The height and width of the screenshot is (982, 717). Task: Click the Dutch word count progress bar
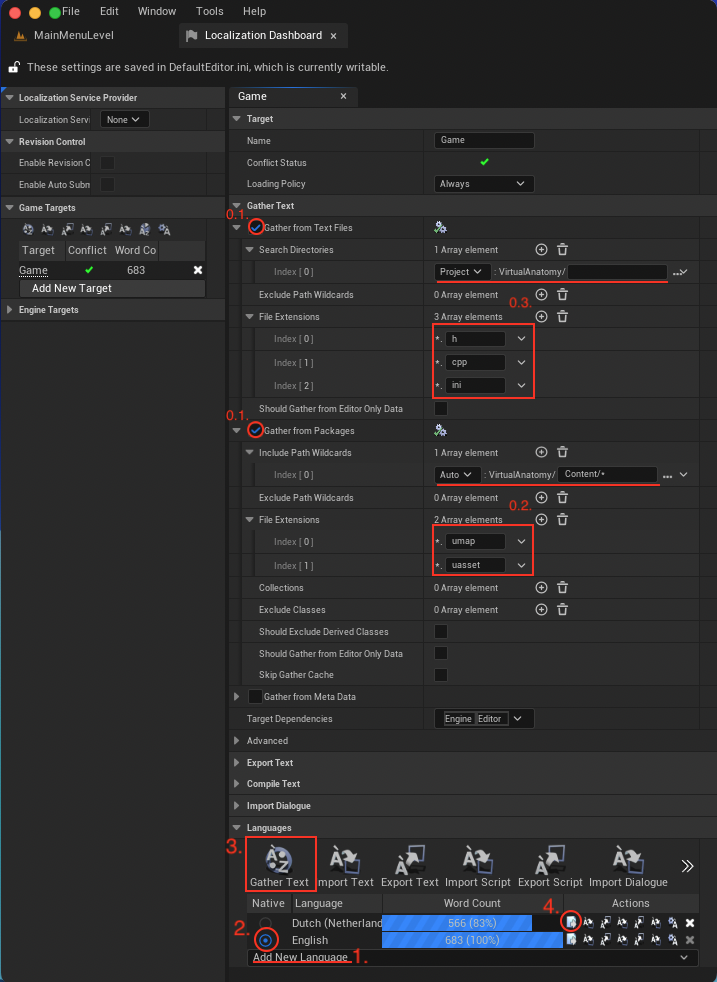pos(457,923)
